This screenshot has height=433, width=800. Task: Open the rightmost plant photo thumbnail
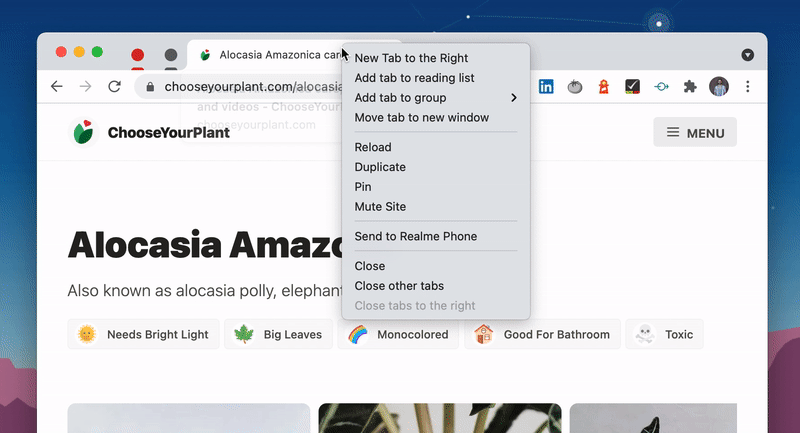[653, 418]
